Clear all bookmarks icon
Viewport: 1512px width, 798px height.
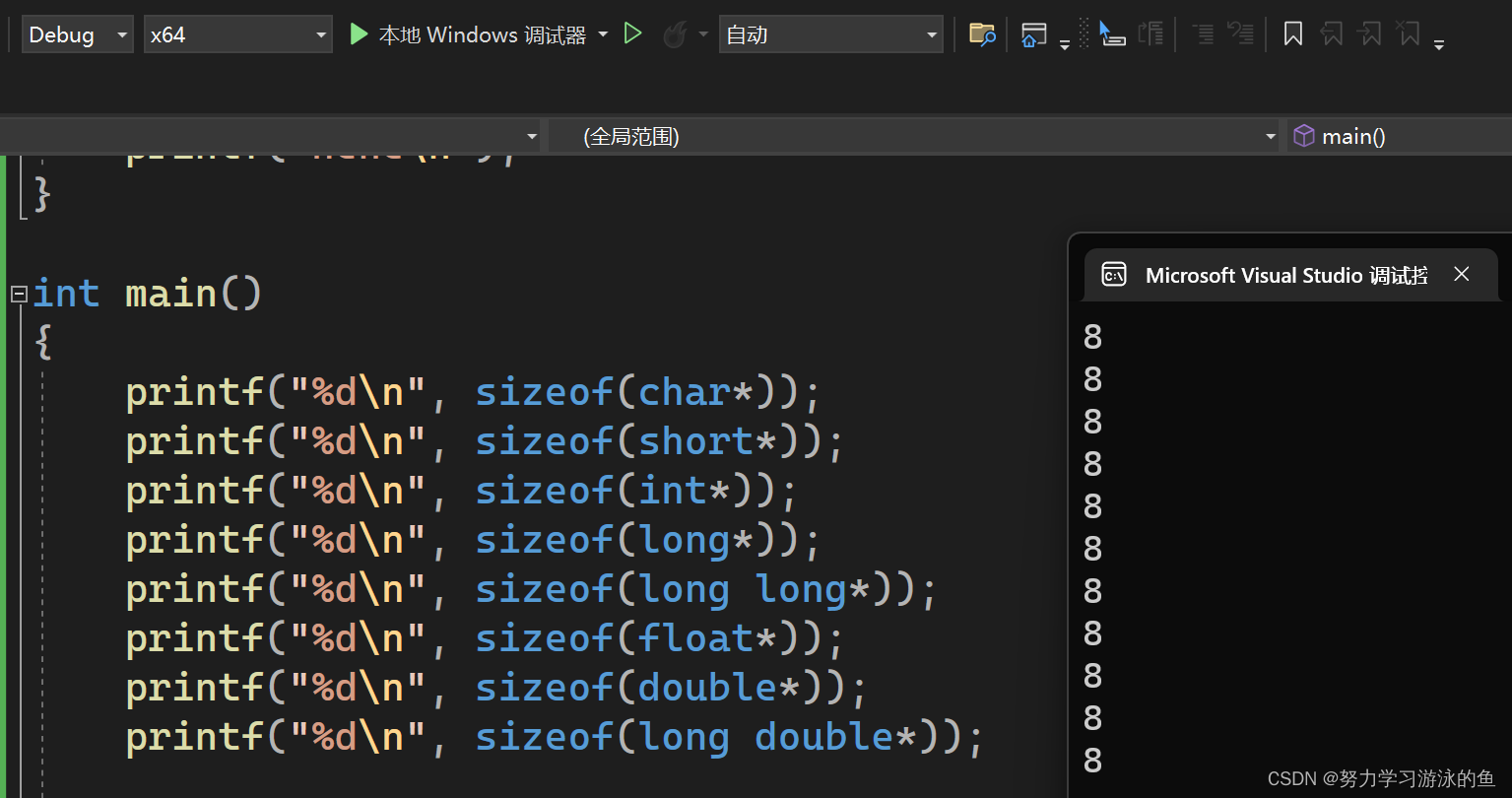(x=1409, y=34)
